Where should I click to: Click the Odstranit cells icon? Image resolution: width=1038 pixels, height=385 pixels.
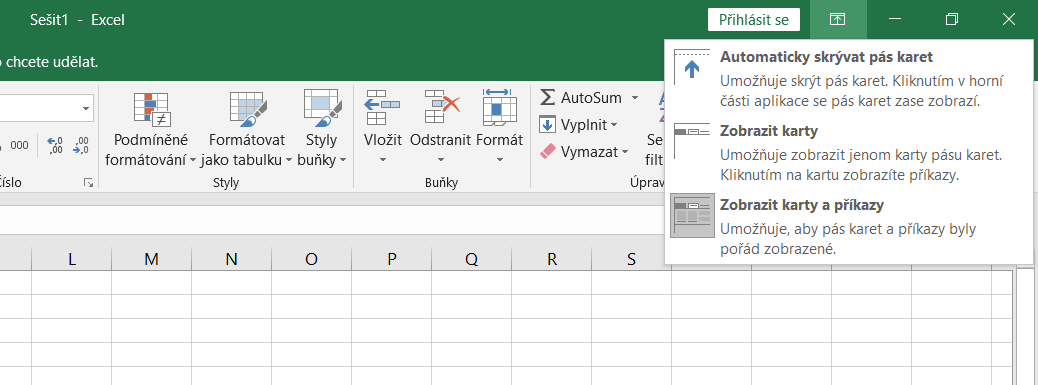click(441, 108)
